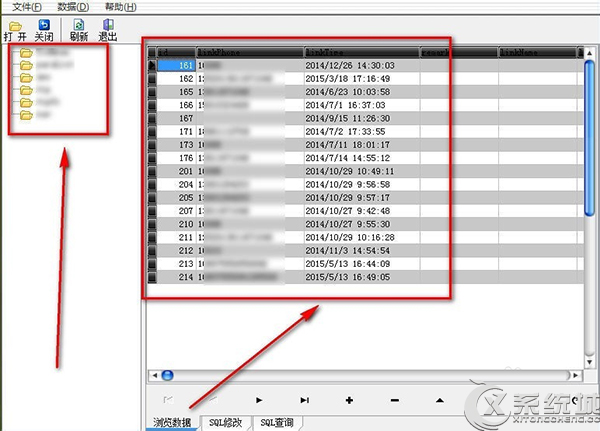
Task: Click the time cell 2014/10/29 9:56:58
Action: point(362,184)
